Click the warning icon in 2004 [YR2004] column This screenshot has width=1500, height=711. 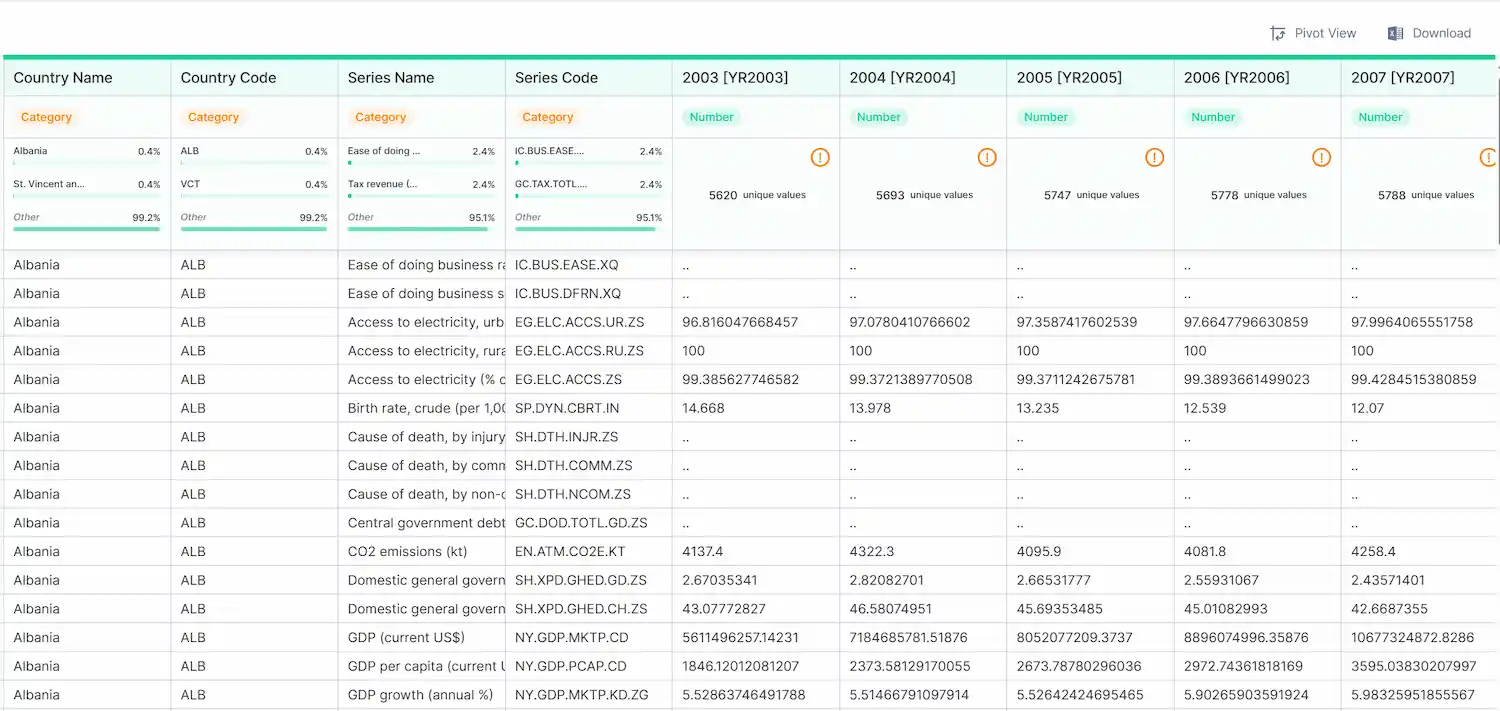pos(987,157)
